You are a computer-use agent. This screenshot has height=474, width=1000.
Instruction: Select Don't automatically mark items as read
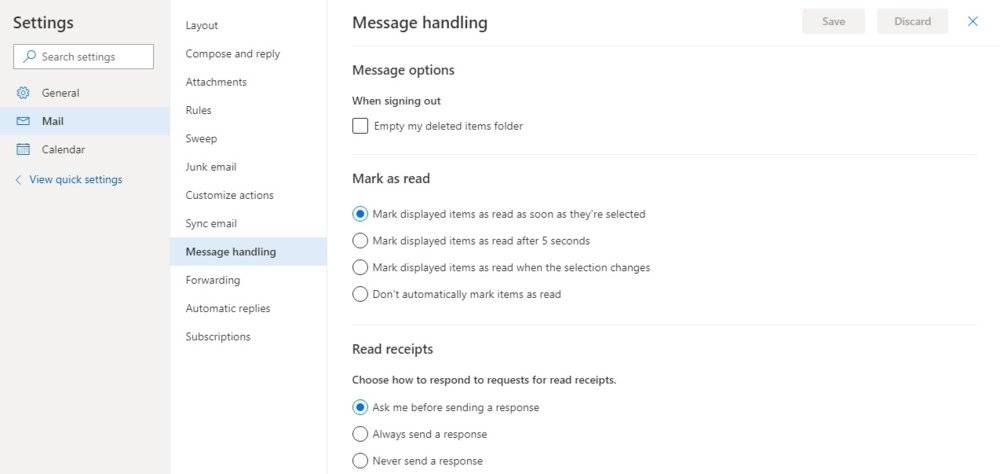pos(360,294)
